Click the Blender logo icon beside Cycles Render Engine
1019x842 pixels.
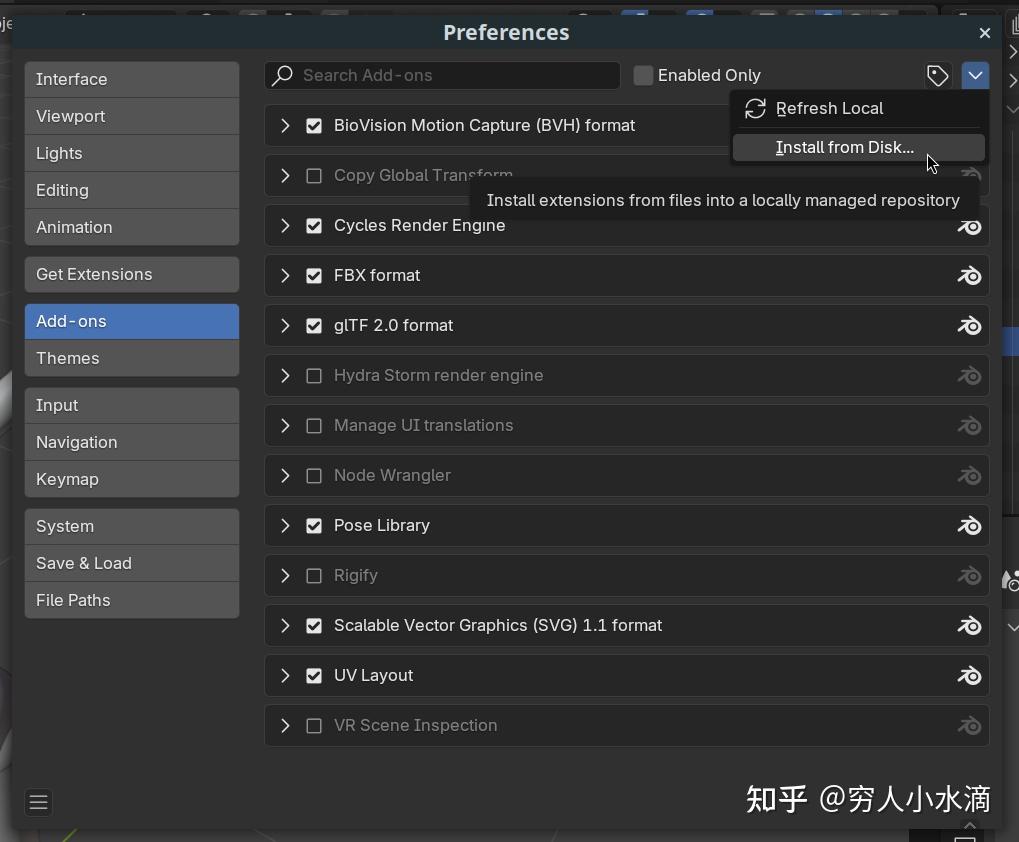(x=969, y=226)
